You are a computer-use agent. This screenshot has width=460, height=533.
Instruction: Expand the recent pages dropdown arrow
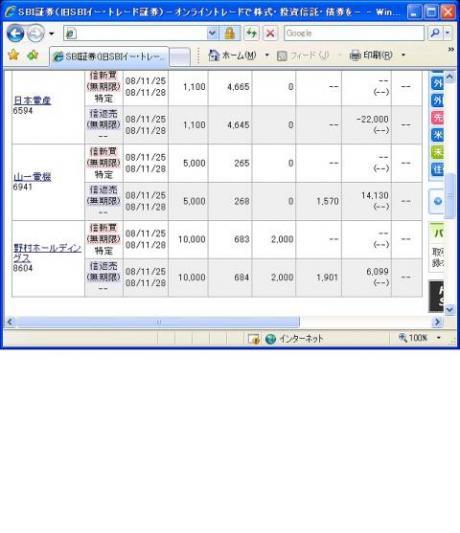51,34
